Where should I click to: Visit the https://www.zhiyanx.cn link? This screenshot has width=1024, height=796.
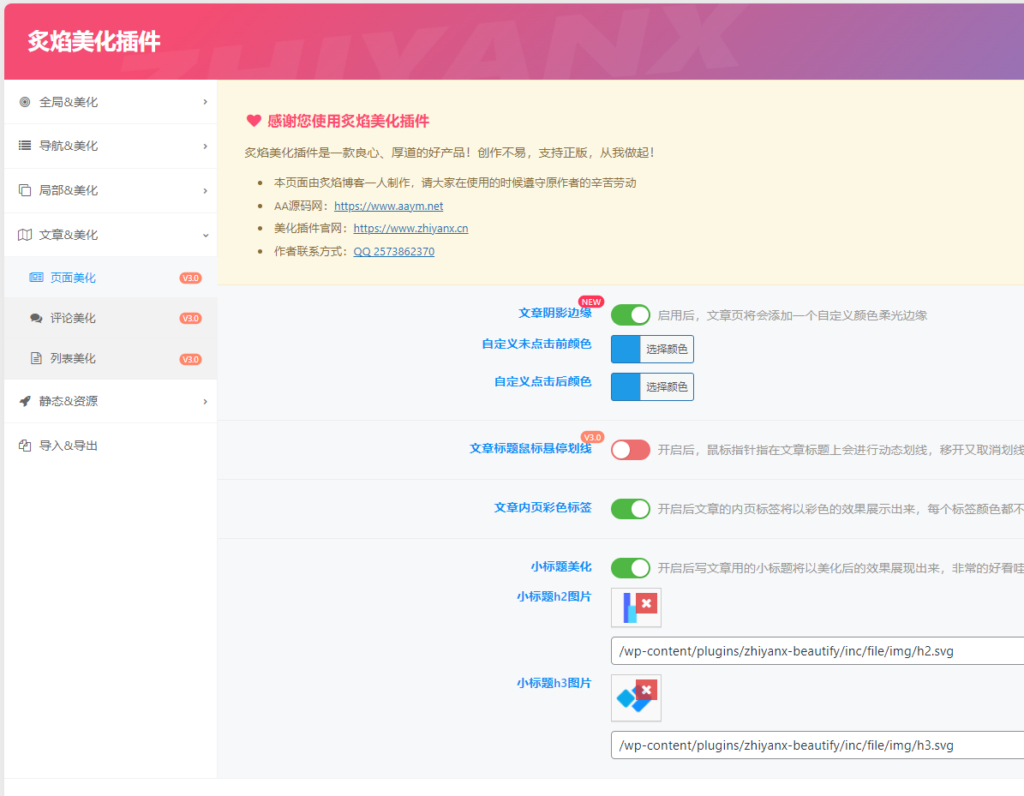point(410,229)
